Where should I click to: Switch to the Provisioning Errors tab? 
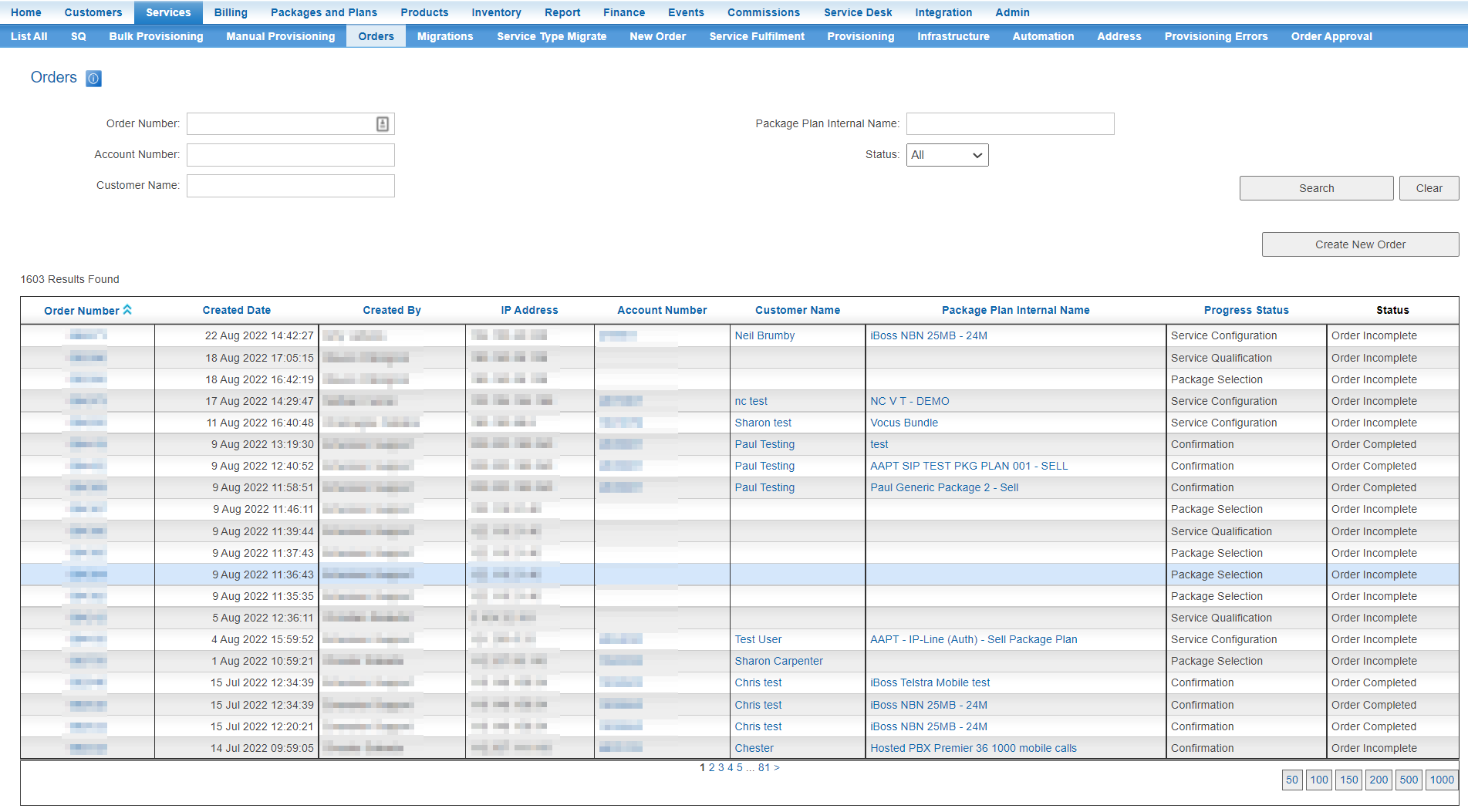pyautogui.click(x=1216, y=36)
